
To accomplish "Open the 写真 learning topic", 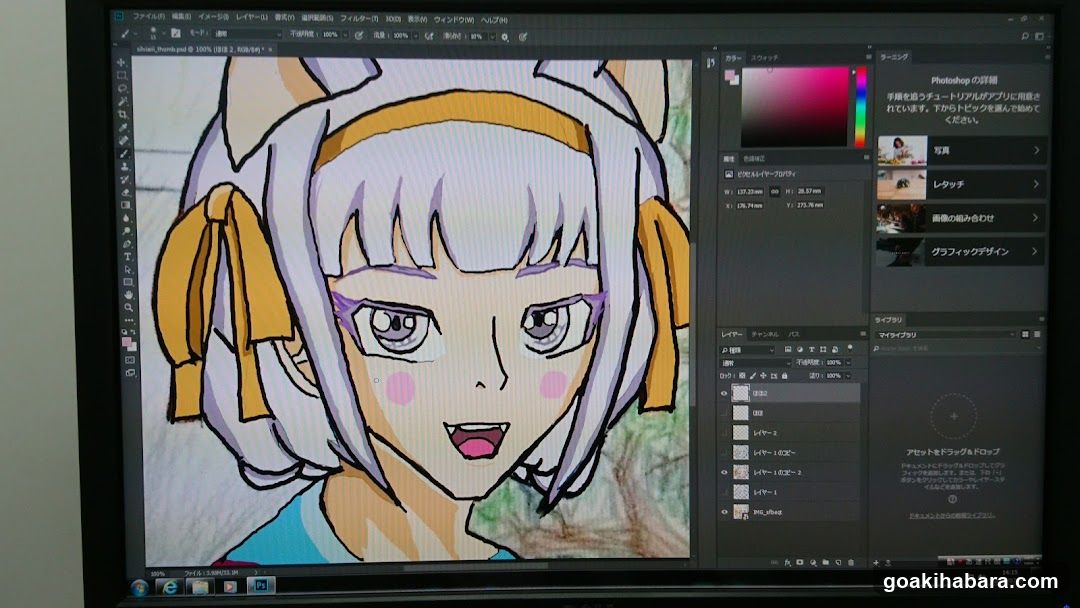I will (962, 150).
